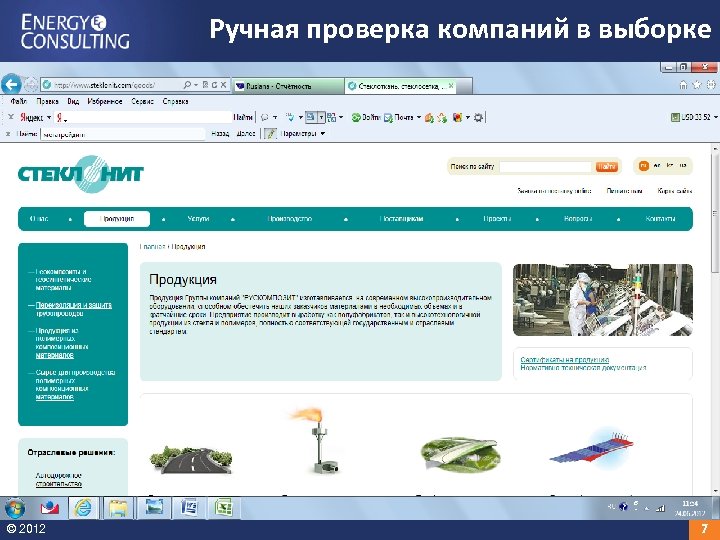Click Назад in the find bar

(220, 134)
